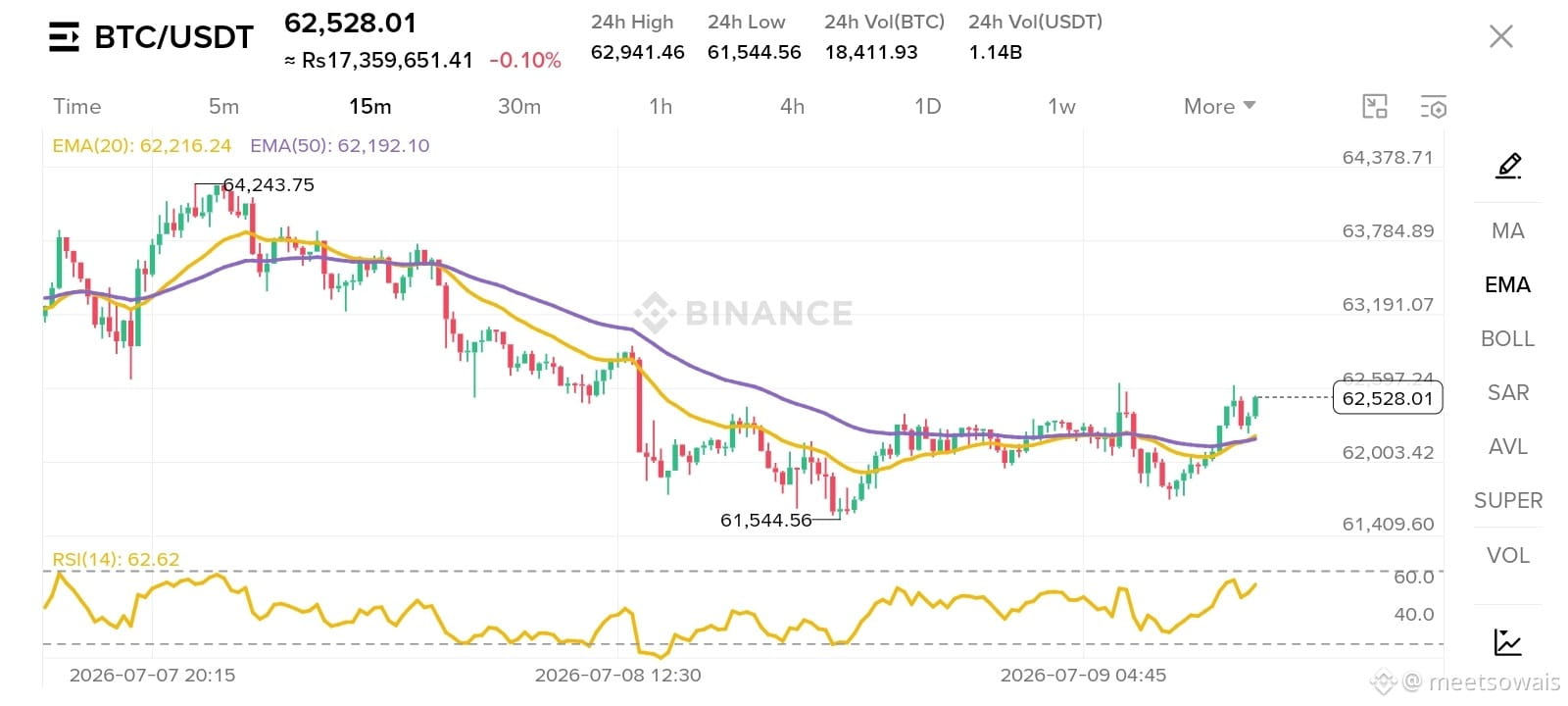Click the 24h High value 62,941.46

click(x=637, y=52)
